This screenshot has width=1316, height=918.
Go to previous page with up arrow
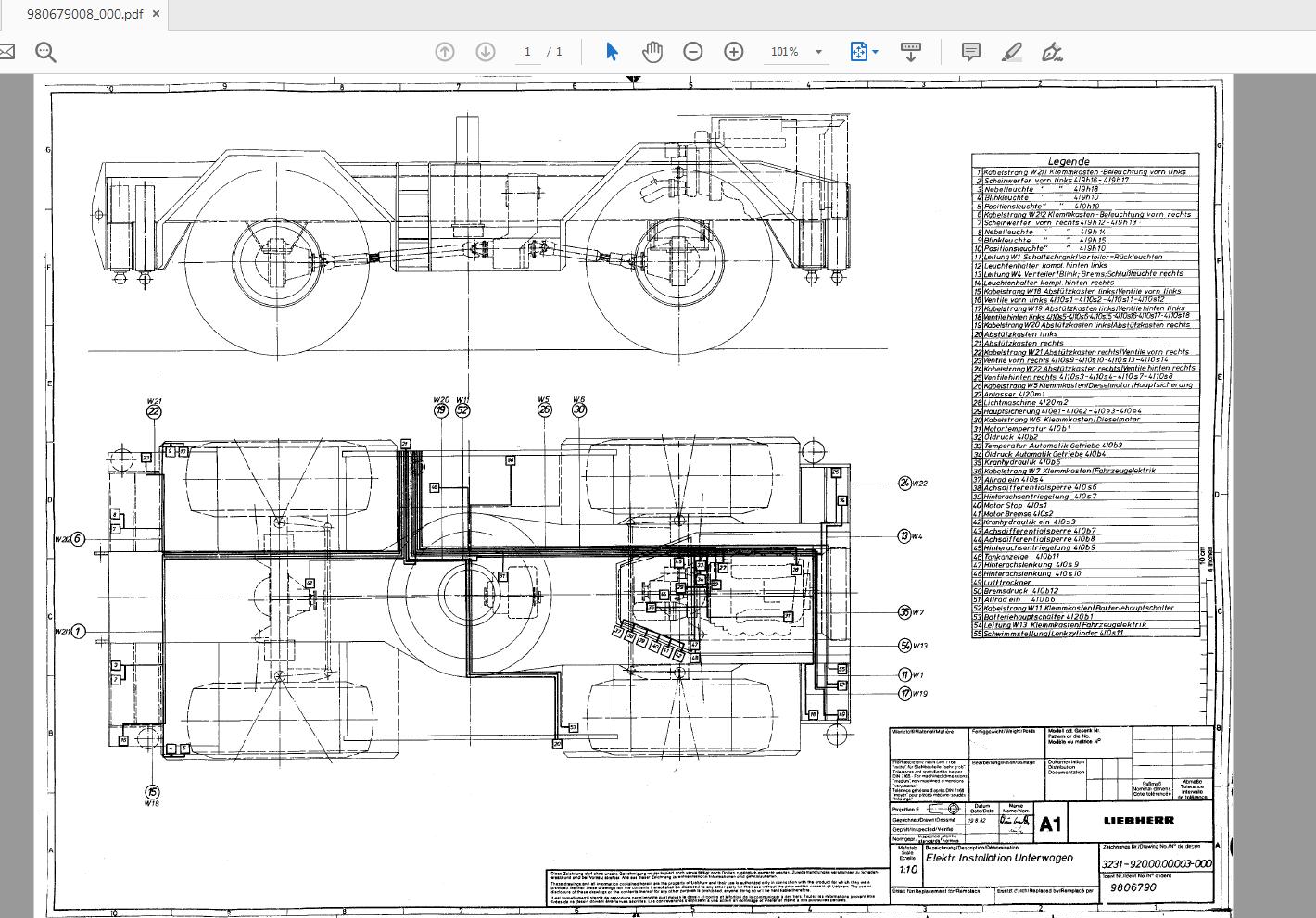(445, 52)
